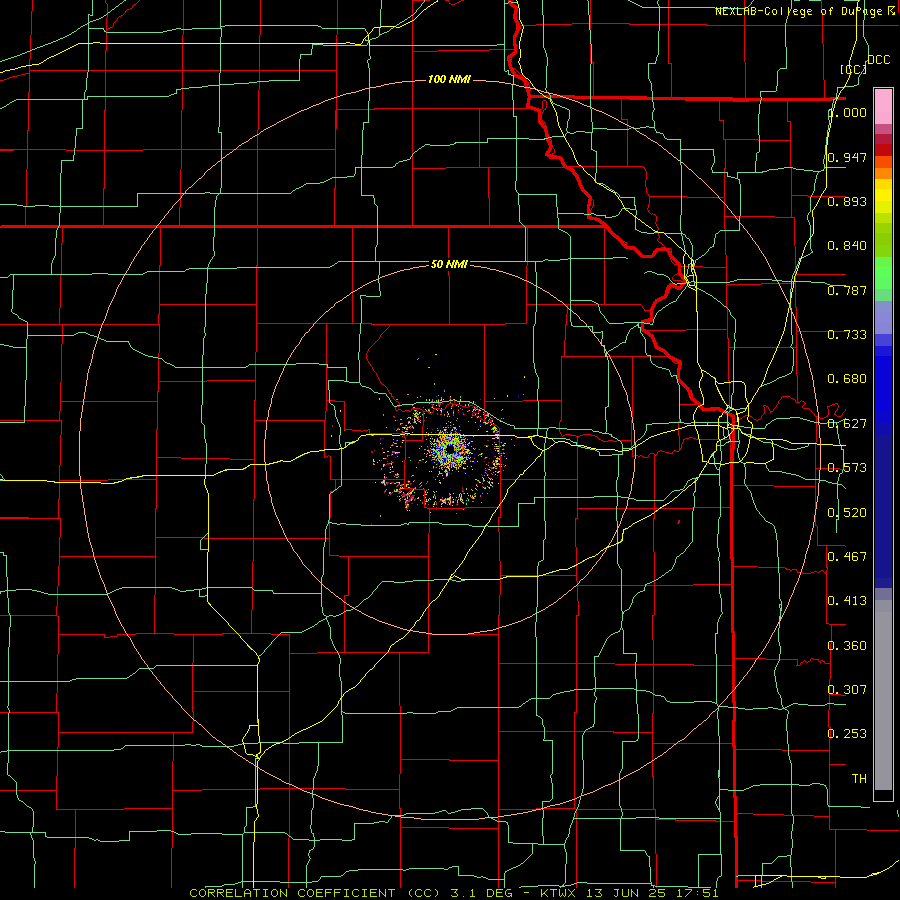Select the 0.520 scale value
The image size is (900, 900).
[x=847, y=513]
